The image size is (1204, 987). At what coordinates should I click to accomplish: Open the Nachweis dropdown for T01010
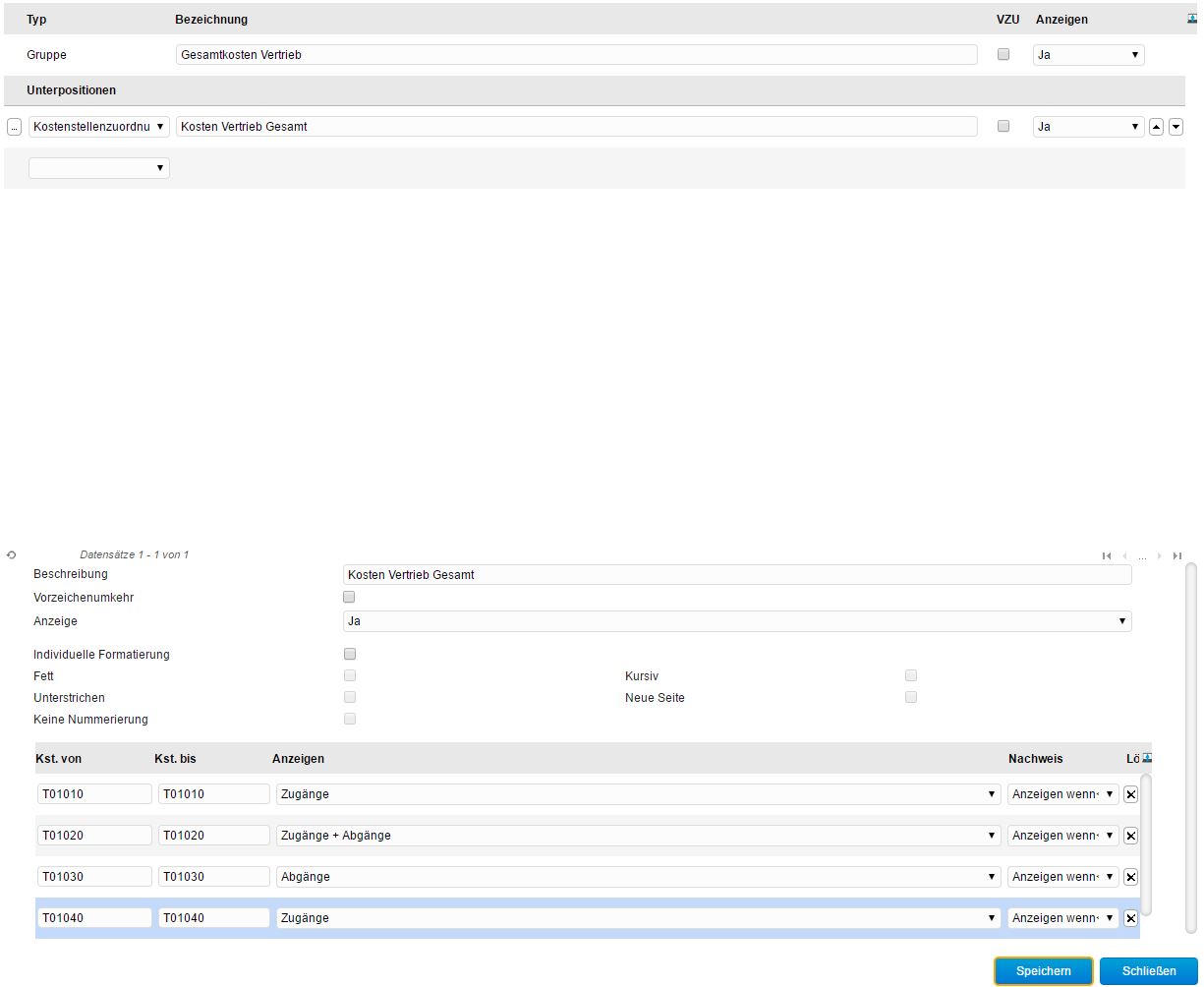coord(1062,794)
